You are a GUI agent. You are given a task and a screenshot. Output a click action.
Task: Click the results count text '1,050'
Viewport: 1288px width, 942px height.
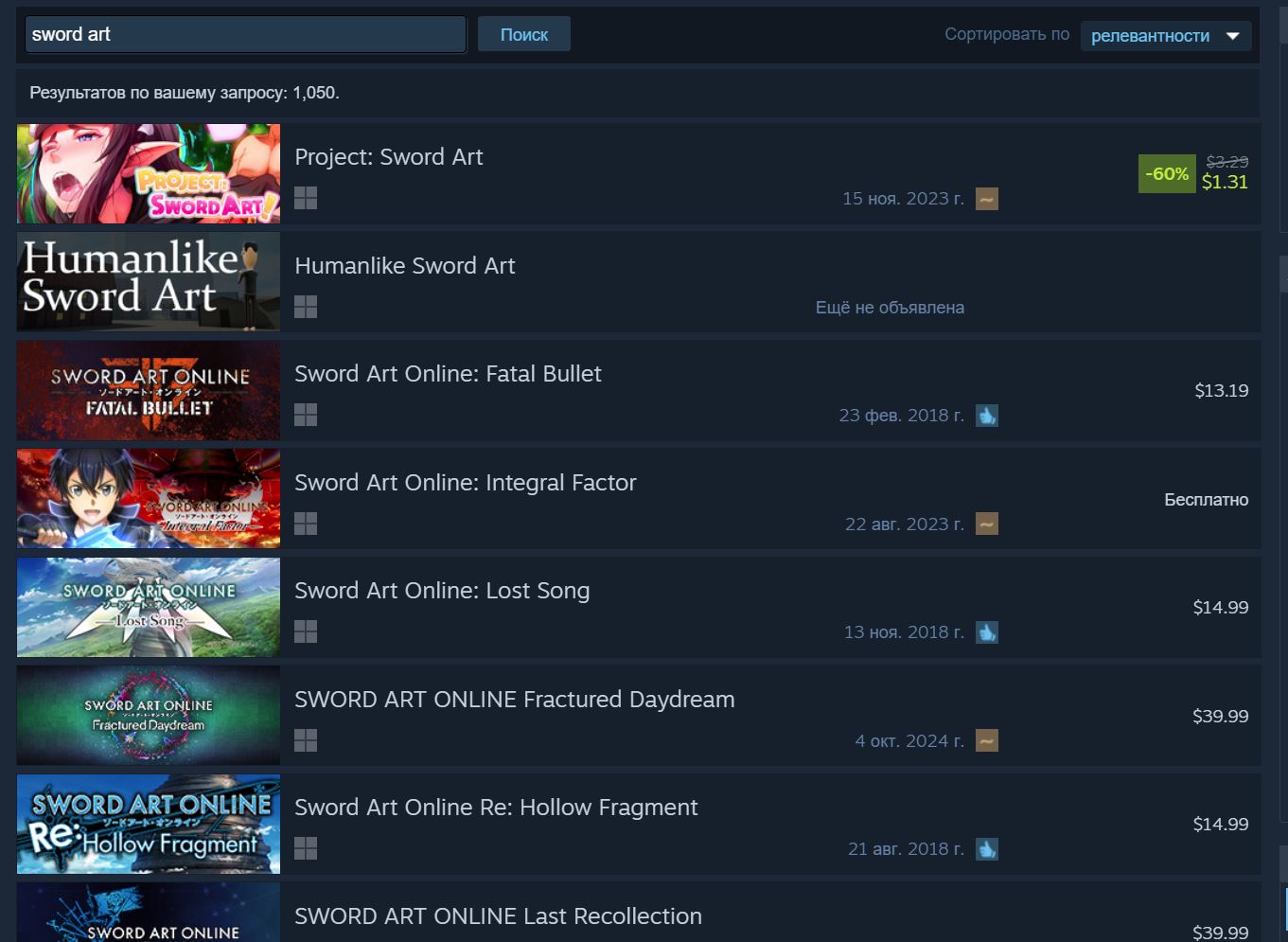[x=314, y=93]
